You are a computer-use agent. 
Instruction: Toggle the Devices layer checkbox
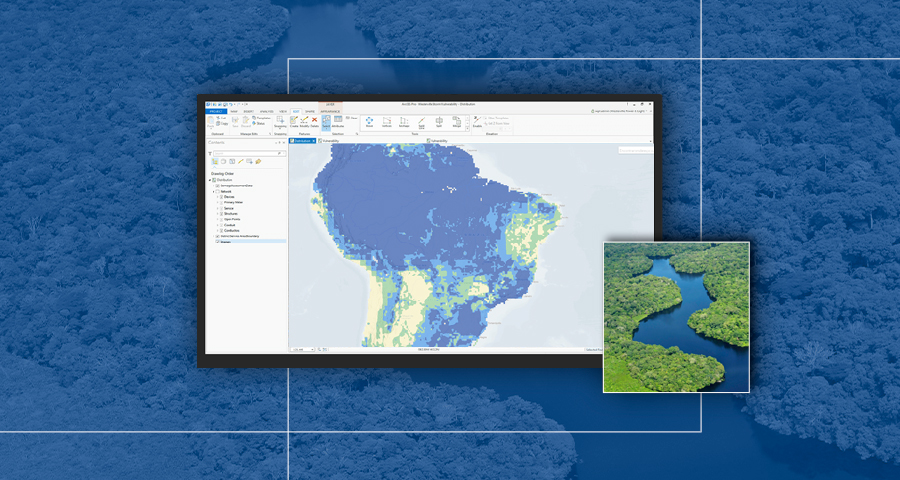(221, 196)
